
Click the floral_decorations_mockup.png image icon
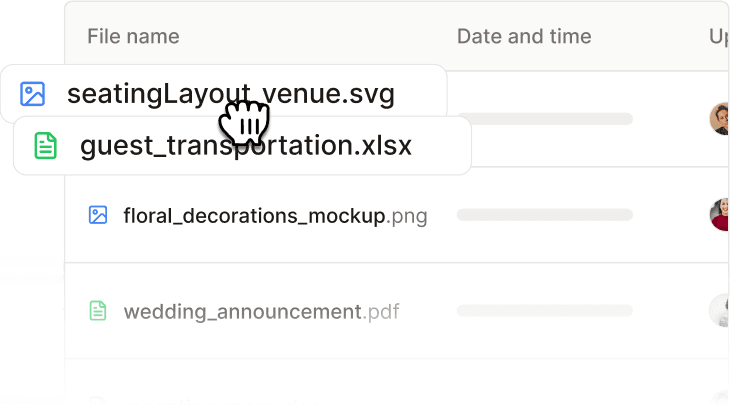click(98, 215)
